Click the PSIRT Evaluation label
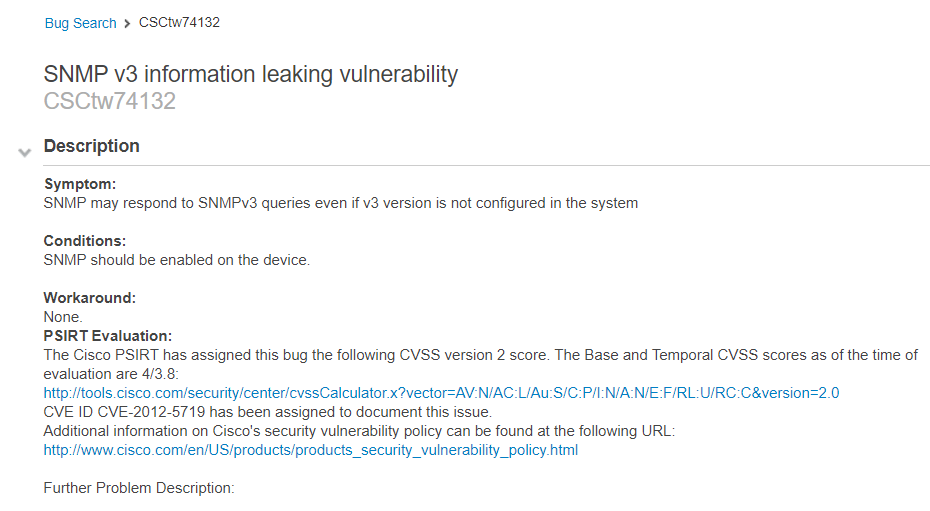Image resolution: width=930 pixels, height=511 pixels. click(x=108, y=336)
